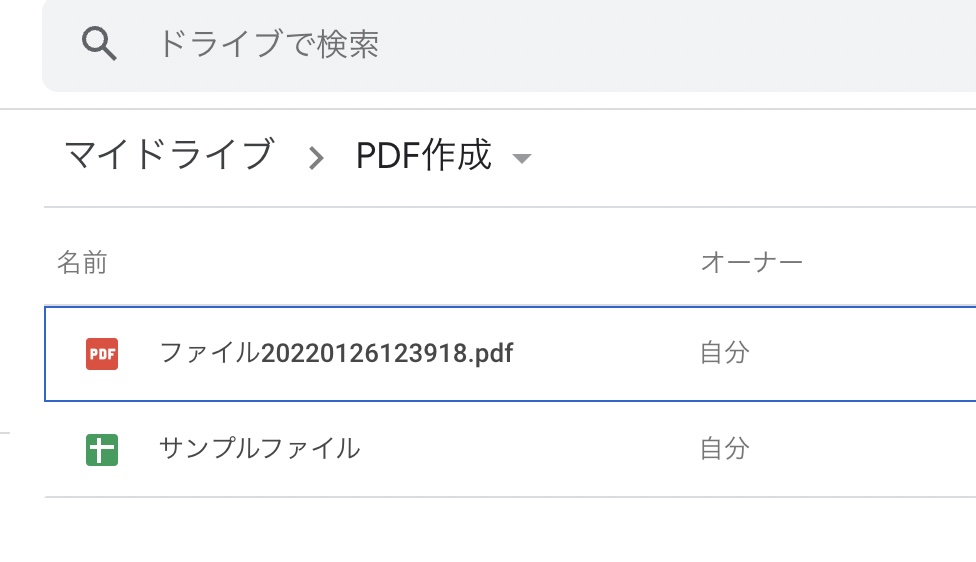Screen dimensions: 976x562
Task: Click the breadcrumb chevron after マイドライブ
Action: [x=316, y=157]
